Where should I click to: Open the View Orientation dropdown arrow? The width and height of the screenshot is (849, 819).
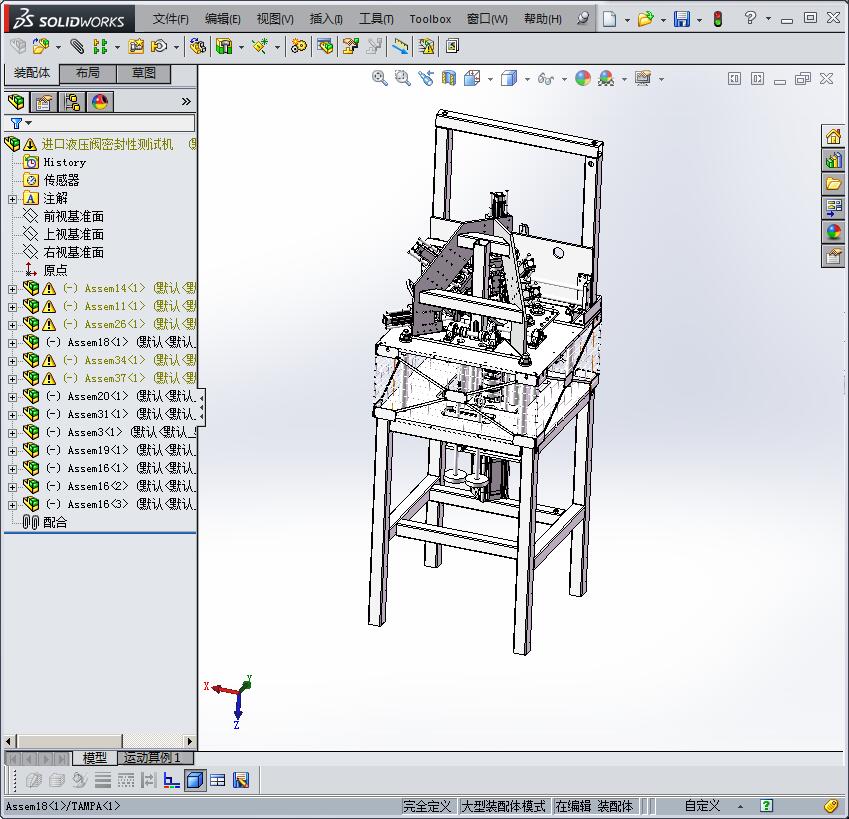click(491, 80)
